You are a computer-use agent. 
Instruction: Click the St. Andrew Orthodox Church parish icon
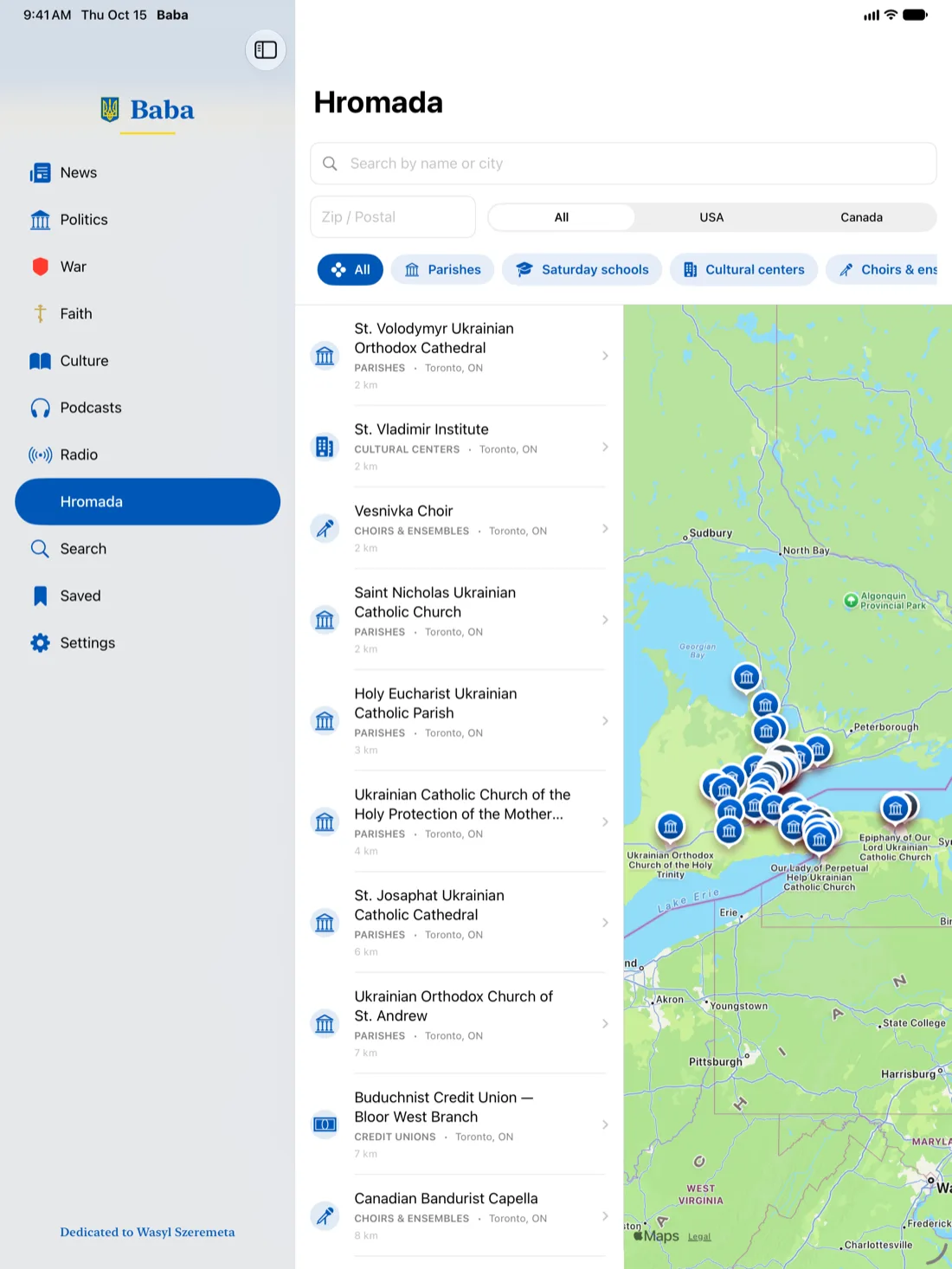pyautogui.click(x=325, y=1024)
